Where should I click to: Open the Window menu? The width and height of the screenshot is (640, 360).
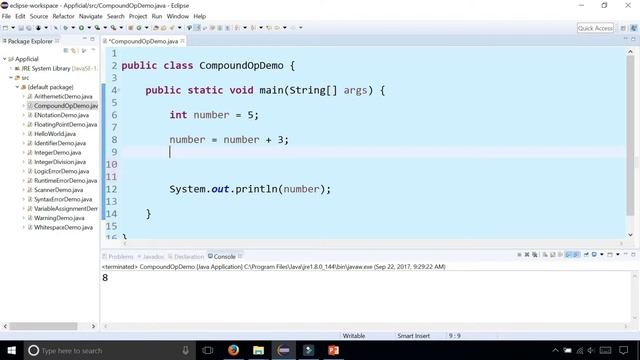coord(178,16)
